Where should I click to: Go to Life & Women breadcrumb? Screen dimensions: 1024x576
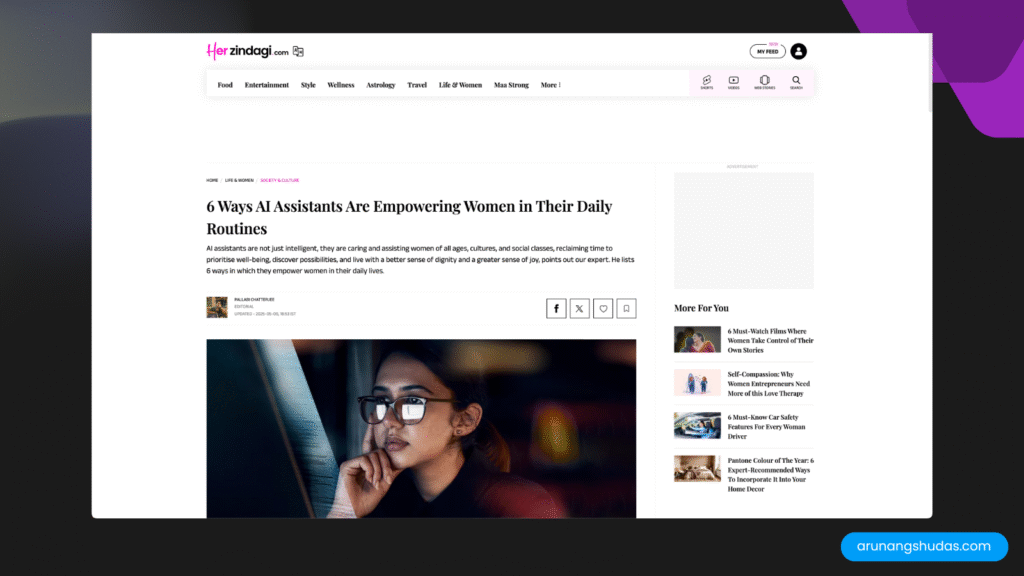239,180
